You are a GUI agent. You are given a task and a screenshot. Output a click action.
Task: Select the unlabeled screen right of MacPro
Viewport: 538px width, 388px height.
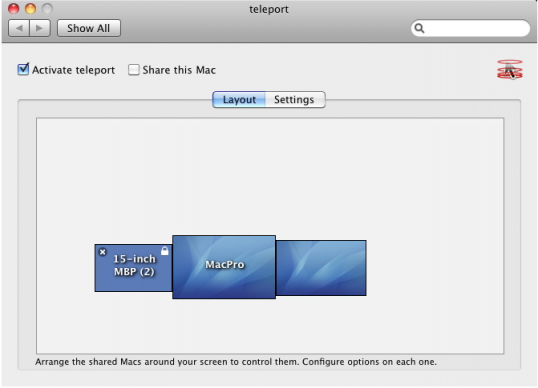(321, 268)
